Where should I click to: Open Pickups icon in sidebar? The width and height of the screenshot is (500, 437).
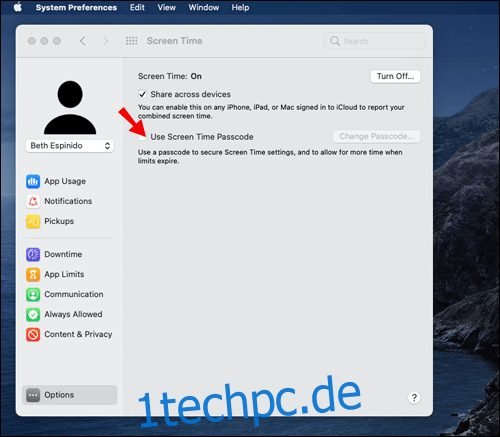[x=33, y=221]
